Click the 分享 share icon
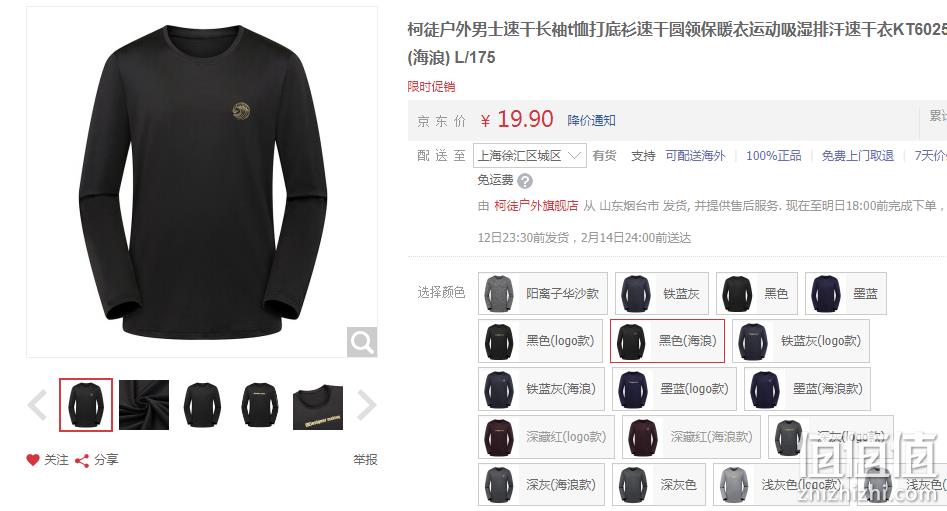947x511 pixels. (x=82, y=460)
